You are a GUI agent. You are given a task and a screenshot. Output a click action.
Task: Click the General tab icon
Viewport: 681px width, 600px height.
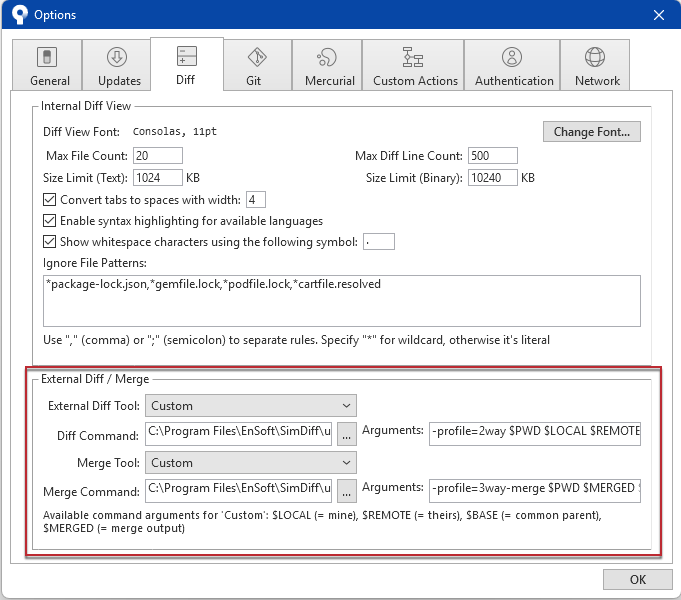47,57
